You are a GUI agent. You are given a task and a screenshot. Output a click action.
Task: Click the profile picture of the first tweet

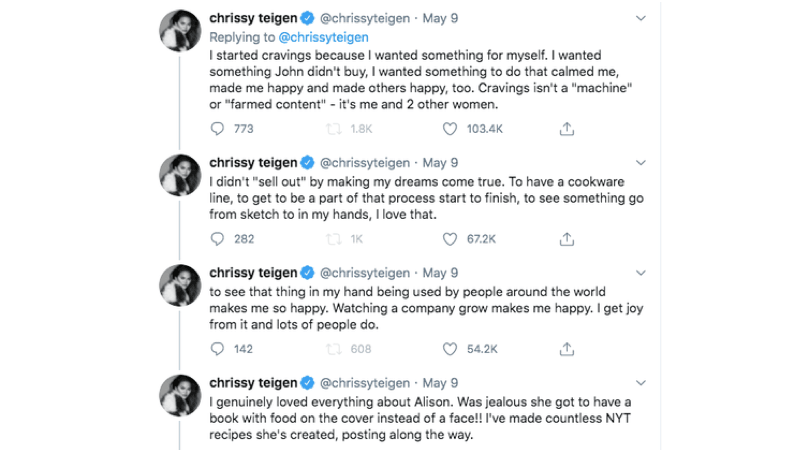click(x=181, y=30)
